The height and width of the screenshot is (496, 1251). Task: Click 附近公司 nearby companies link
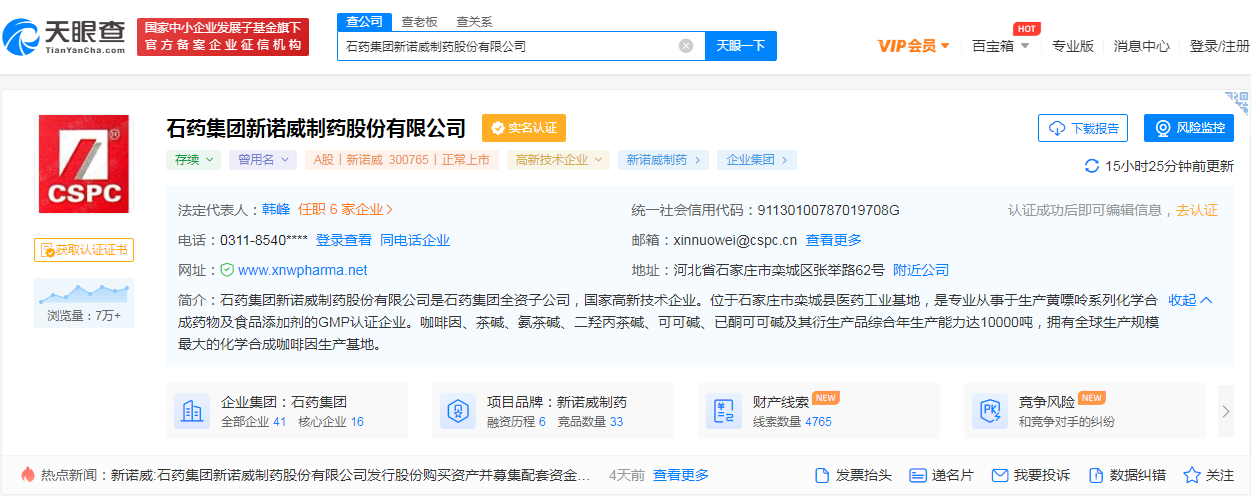coord(921,270)
